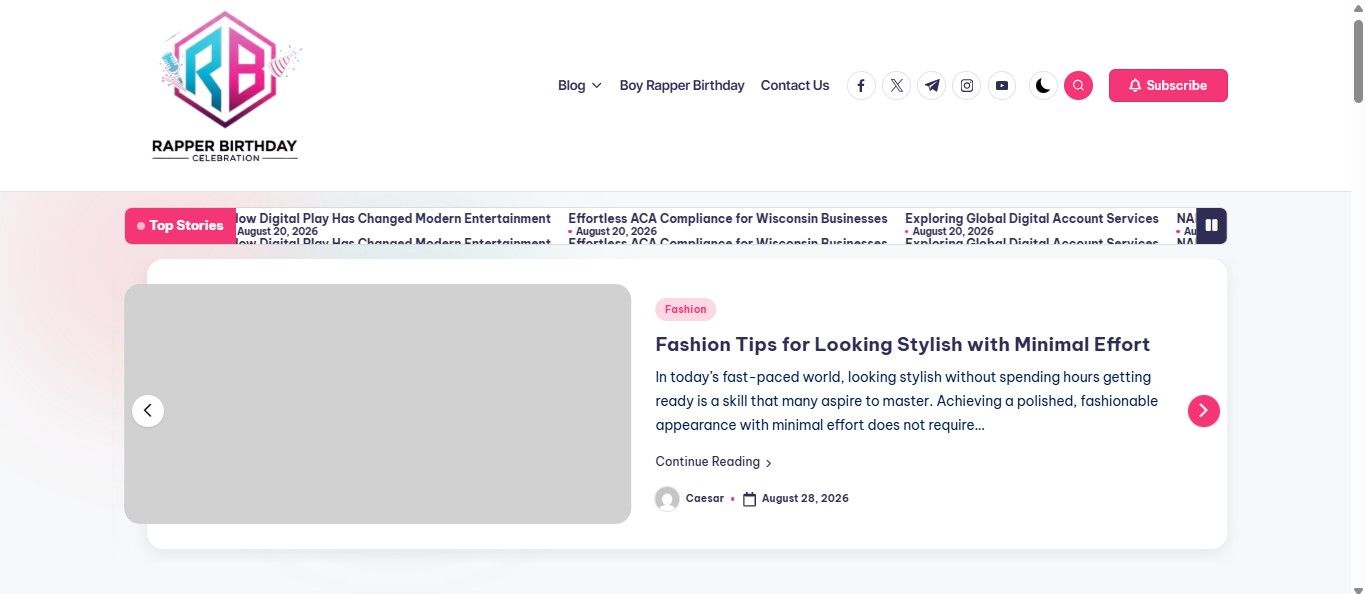Click the Caesar author avatar
Viewport: 1365px width, 594px height.
(667, 499)
